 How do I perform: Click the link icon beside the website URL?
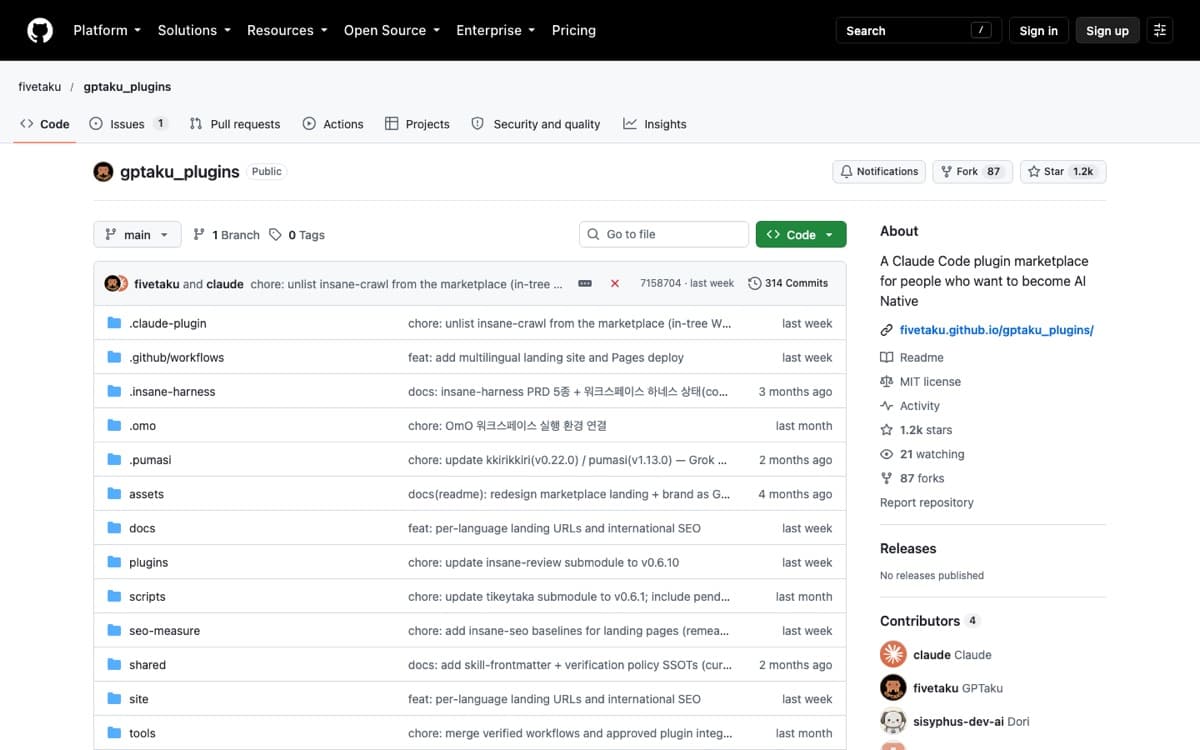[886, 330]
